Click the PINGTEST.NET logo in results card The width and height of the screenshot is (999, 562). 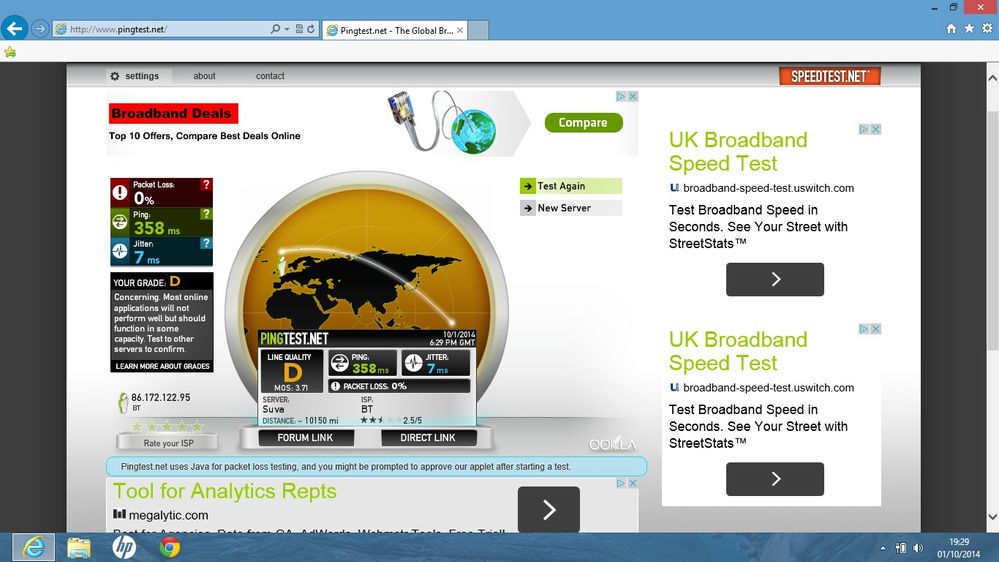pyautogui.click(x=294, y=338)
